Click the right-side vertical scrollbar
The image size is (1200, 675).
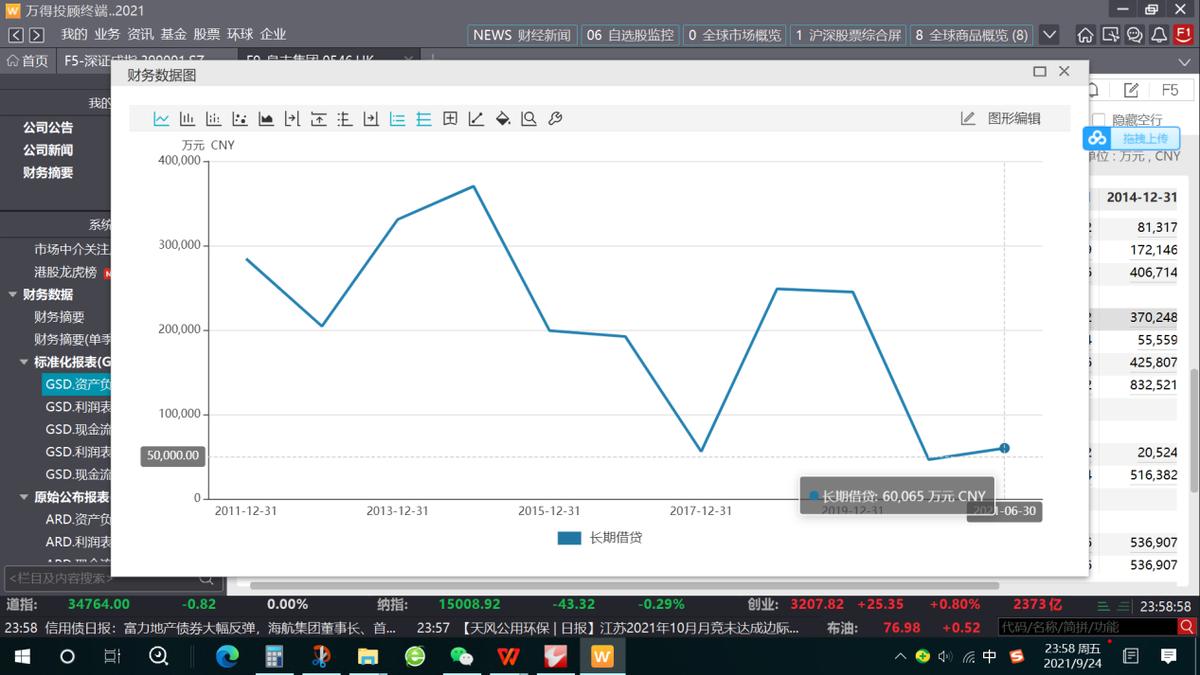[1194, 430]
